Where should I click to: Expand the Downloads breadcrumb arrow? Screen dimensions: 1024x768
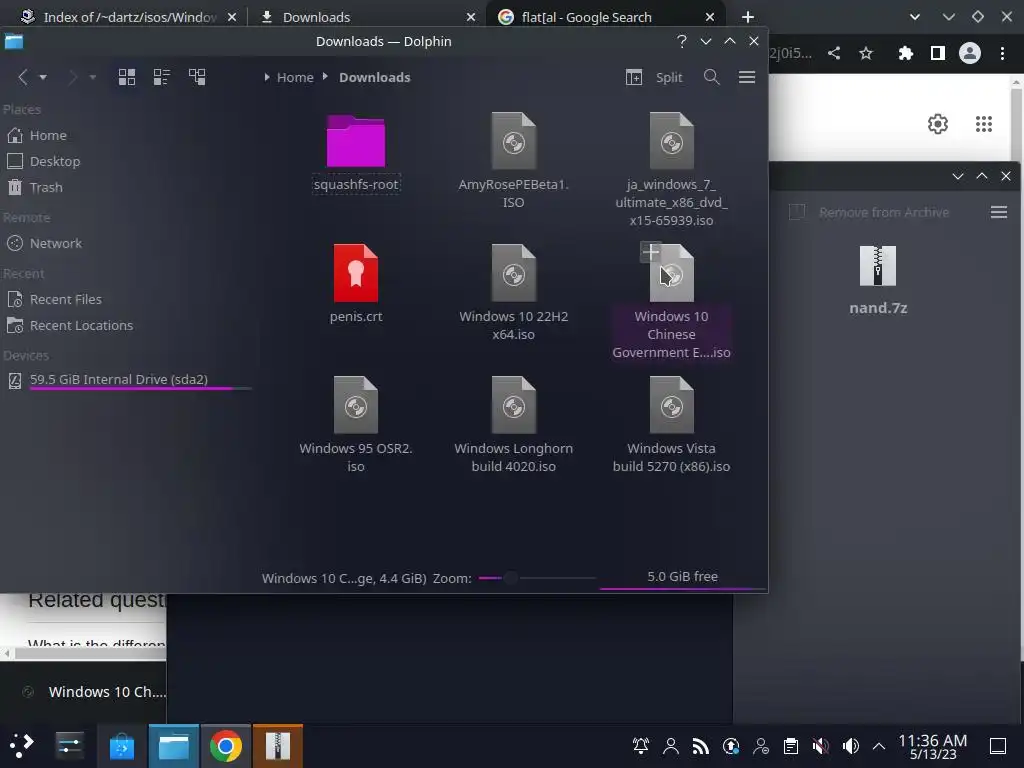325,77
